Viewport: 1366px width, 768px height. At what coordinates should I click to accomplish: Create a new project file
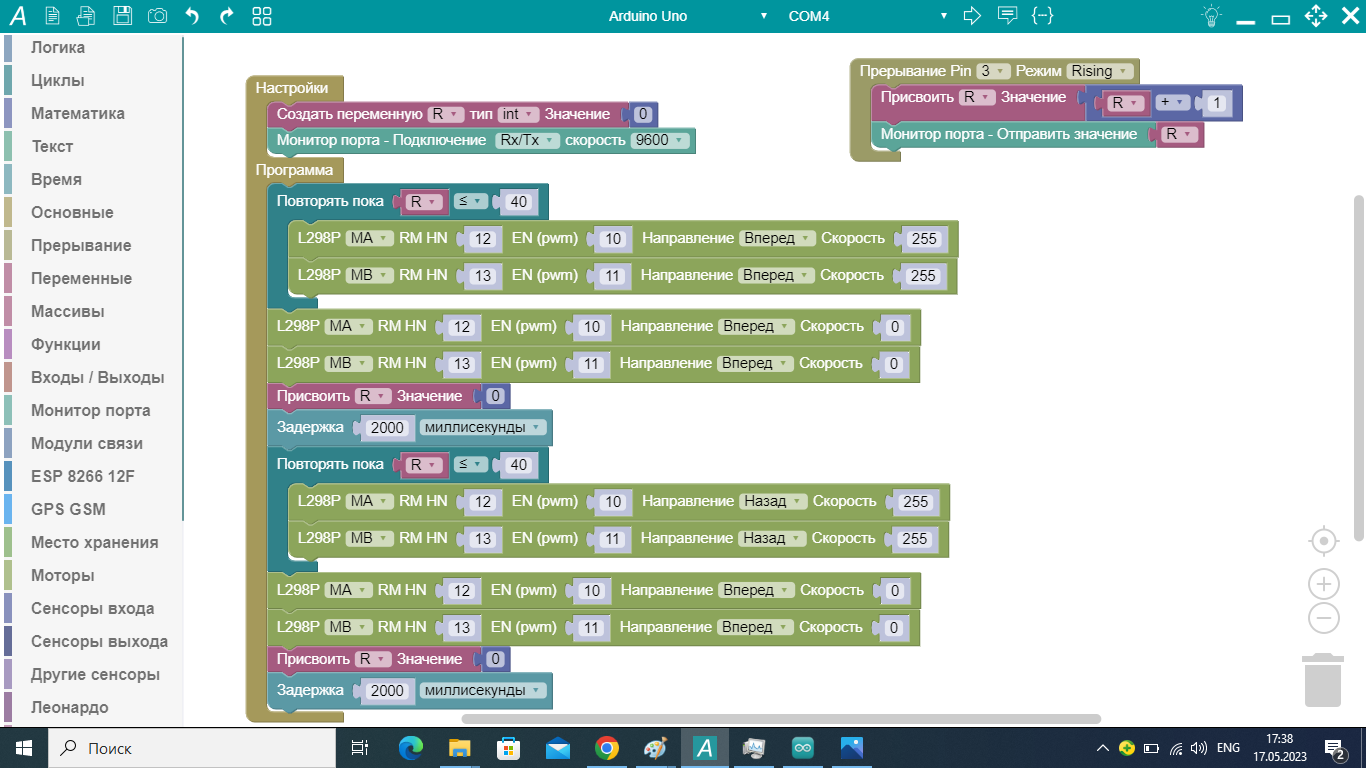point(53,16)
